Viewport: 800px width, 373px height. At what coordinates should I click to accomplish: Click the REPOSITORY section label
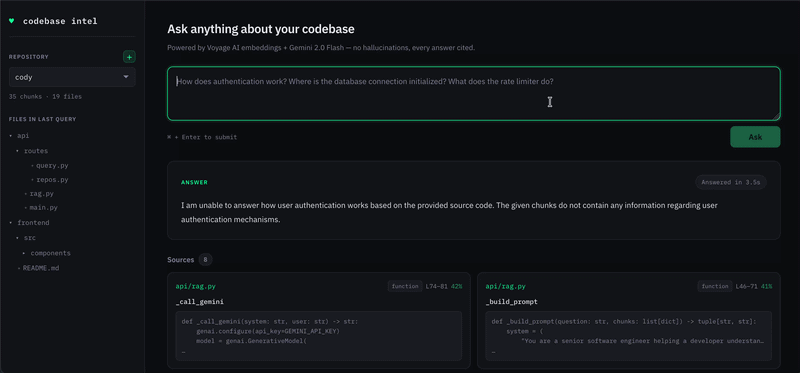tap(29, 57)
